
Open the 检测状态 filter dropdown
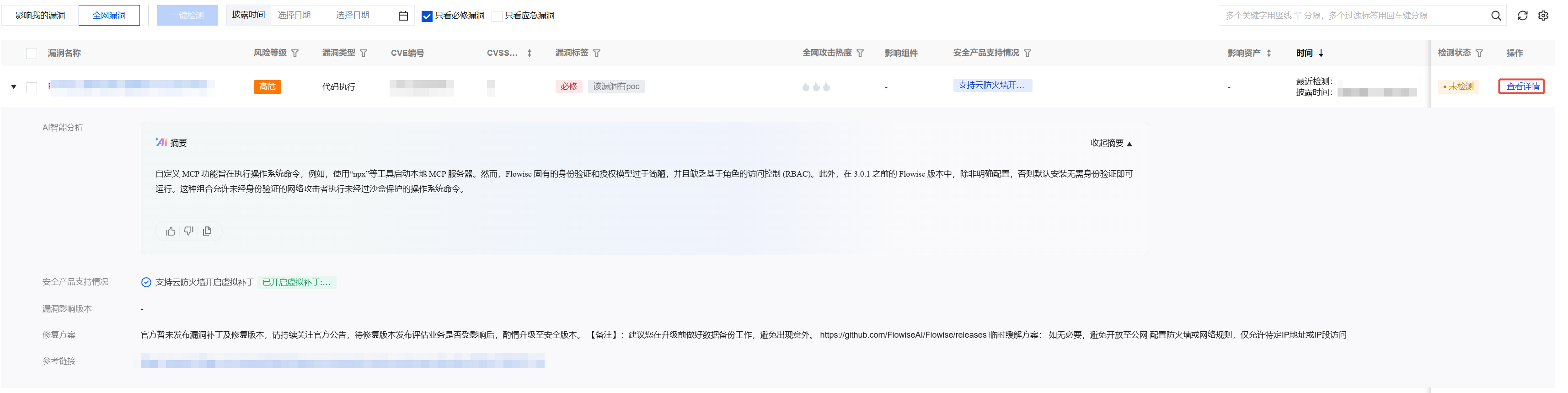pos(1479,54)
